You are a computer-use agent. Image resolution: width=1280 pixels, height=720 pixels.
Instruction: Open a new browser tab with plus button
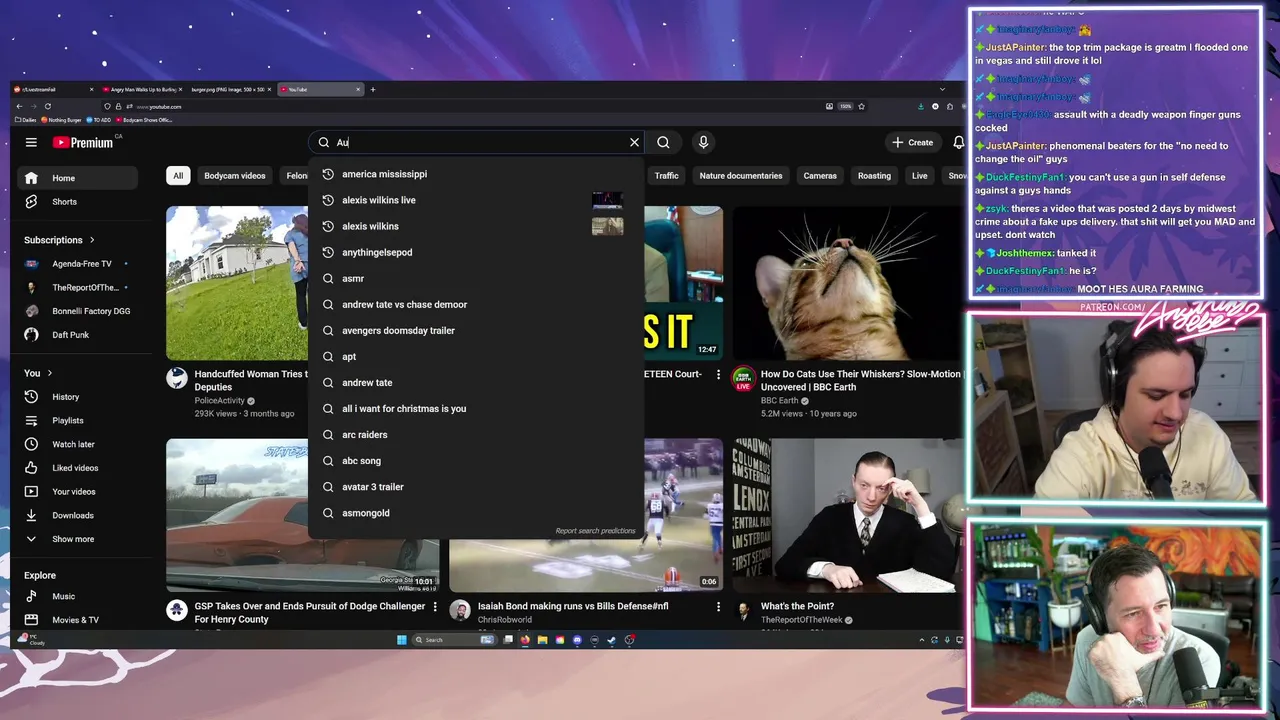point(373,89)
